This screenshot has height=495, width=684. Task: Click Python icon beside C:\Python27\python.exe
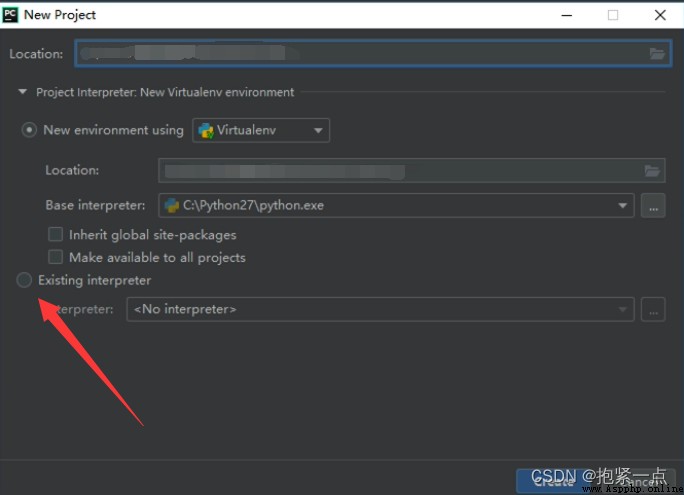coord(171,205)
